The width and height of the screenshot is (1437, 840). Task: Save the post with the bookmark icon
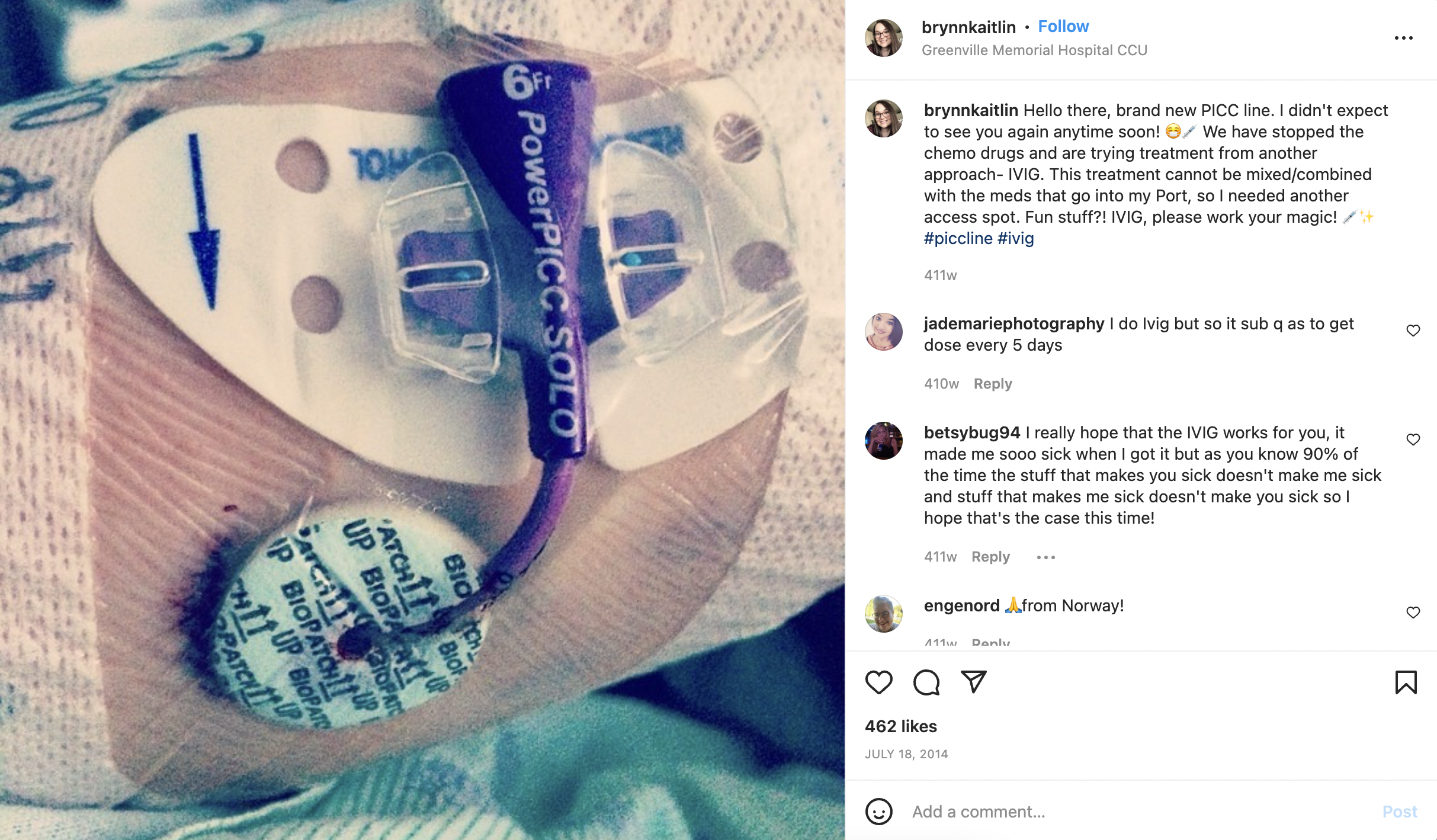click(x=1406, y=682)
